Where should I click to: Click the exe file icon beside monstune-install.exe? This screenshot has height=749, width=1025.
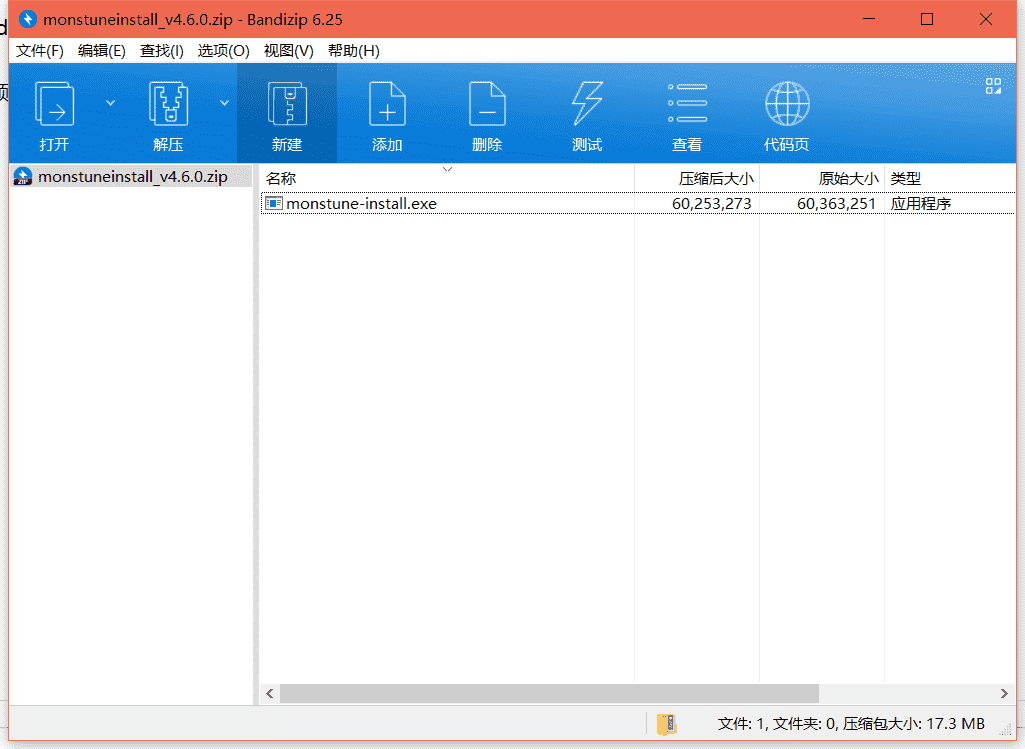274,203
